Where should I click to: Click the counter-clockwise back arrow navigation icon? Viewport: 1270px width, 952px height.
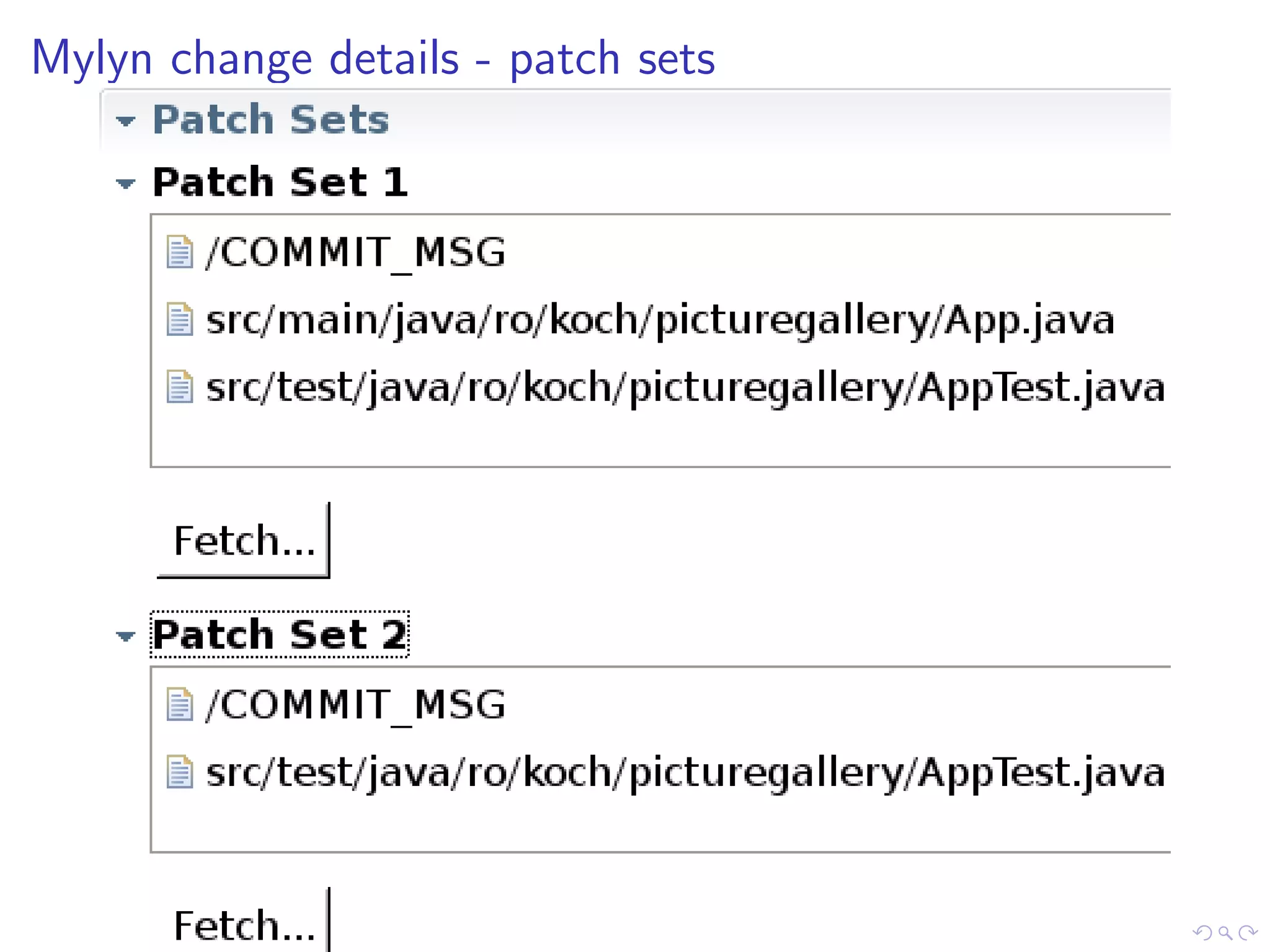click(x=1202, y=932)
